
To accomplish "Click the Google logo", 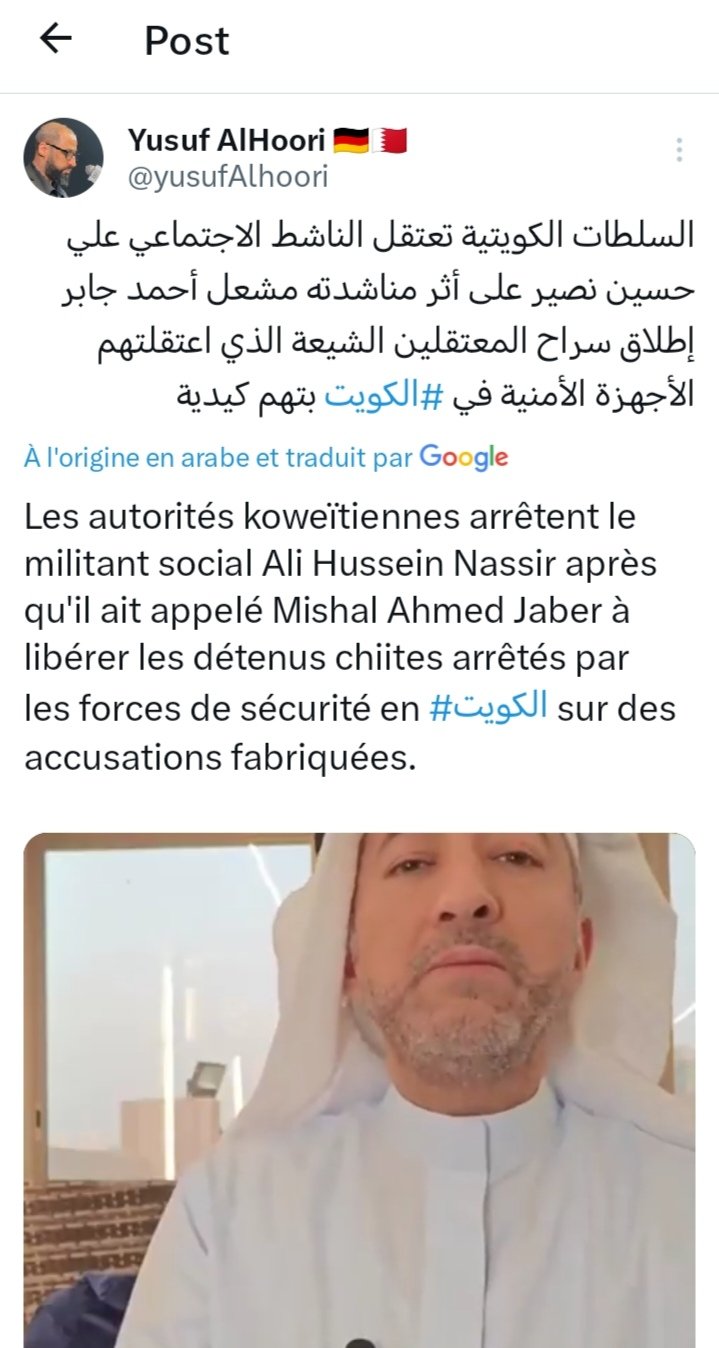I will [x=464, y=458].
